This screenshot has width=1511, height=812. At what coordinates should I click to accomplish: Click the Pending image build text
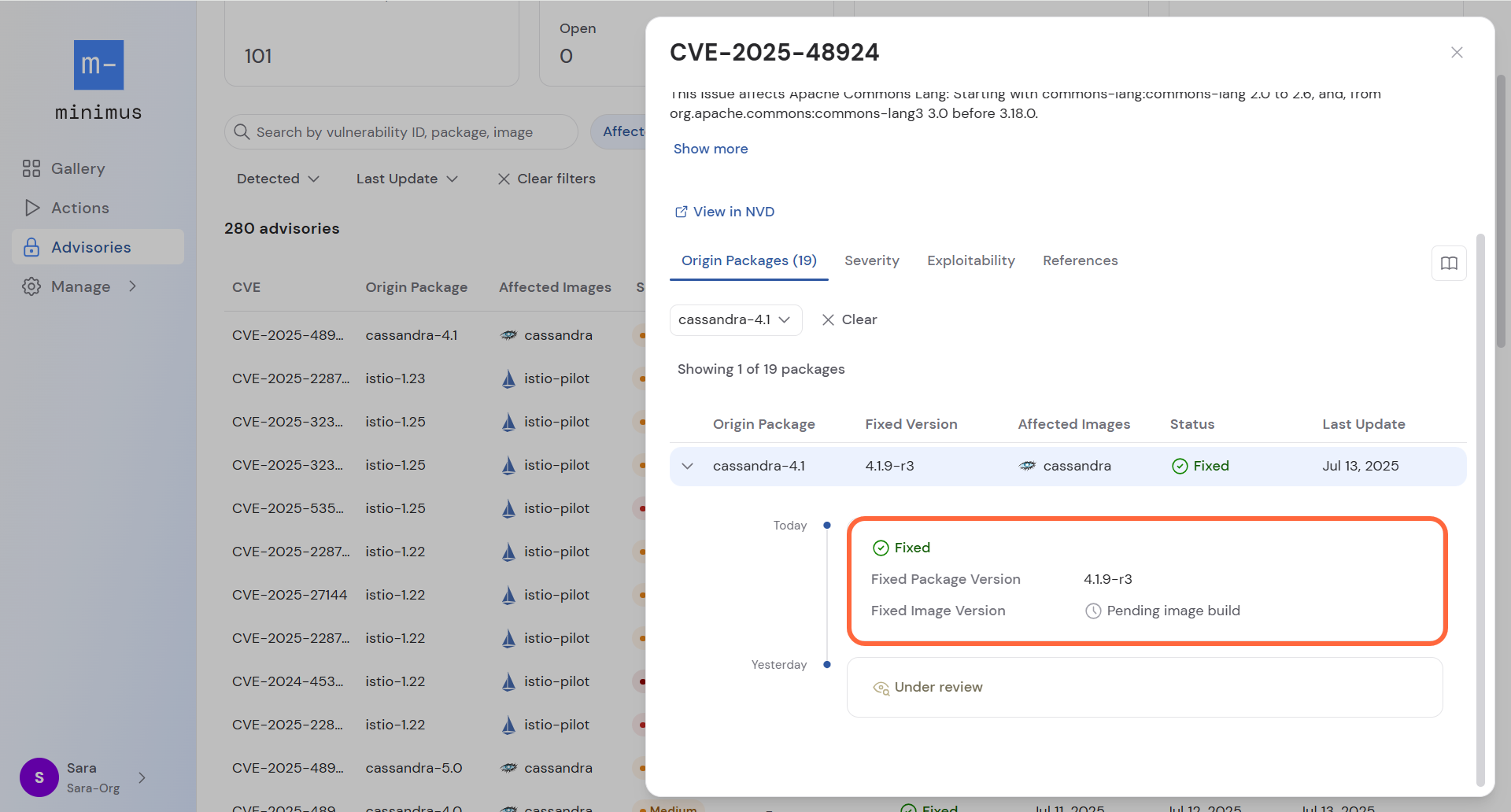(1173, 611)
